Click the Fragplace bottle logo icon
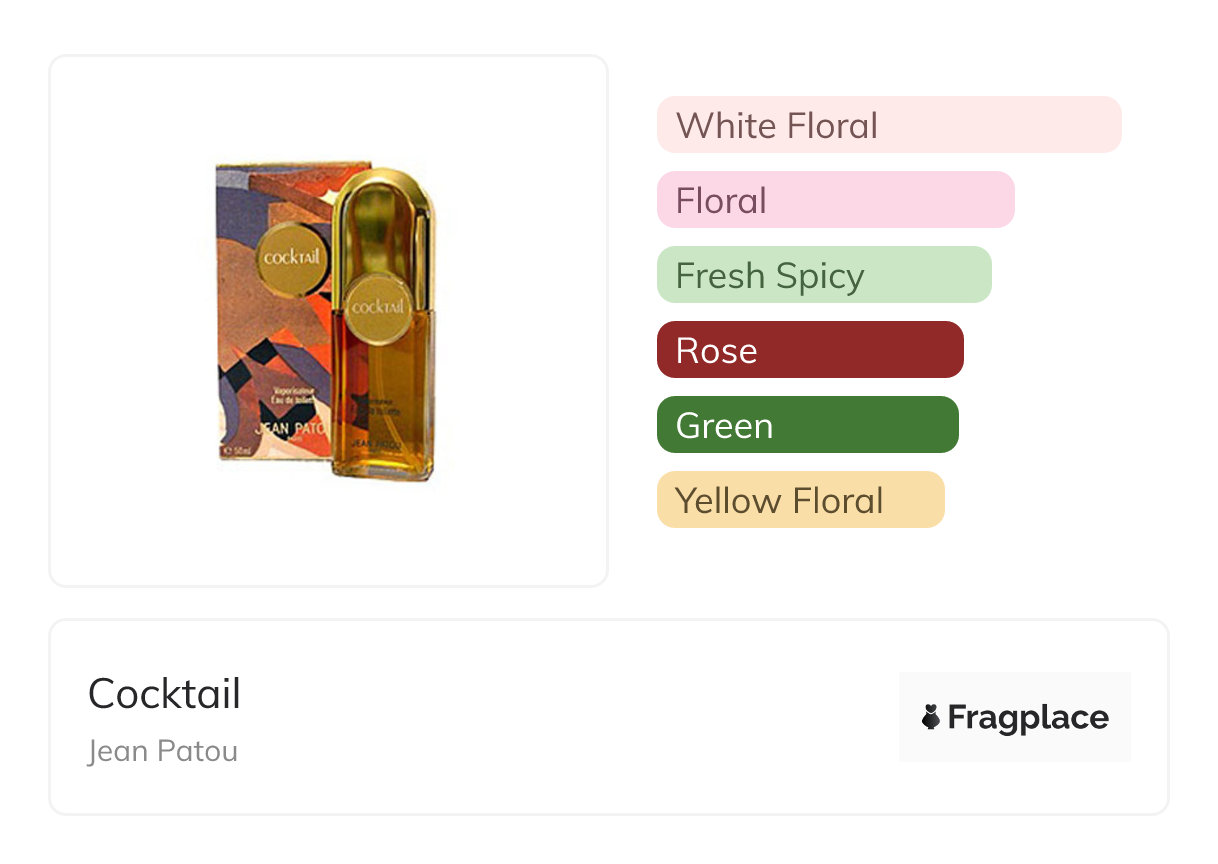The image size is (1218, 864). tap(931, 717)
